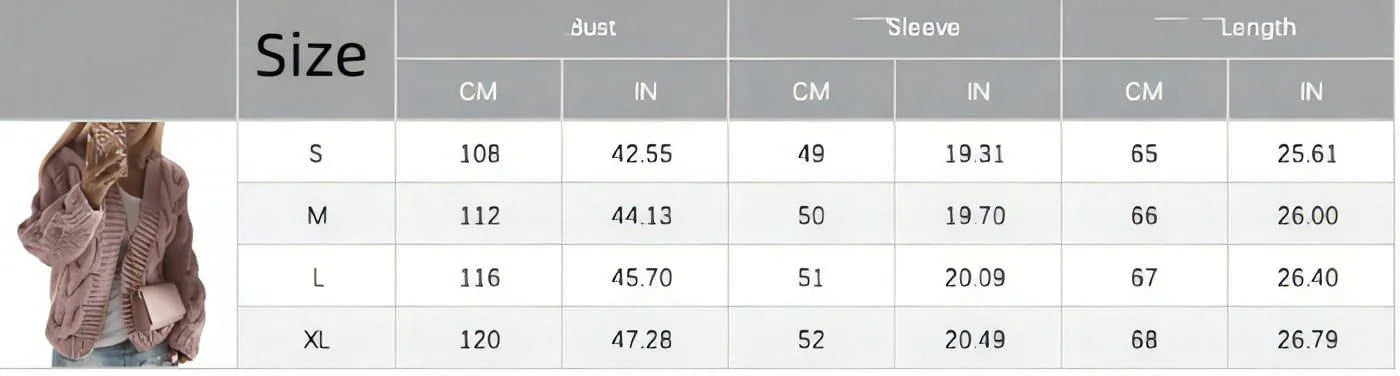Screen dimensions: 1400x376
Task: Select the XL size row label
Action: pyautogui.click(x=316, y=339)
